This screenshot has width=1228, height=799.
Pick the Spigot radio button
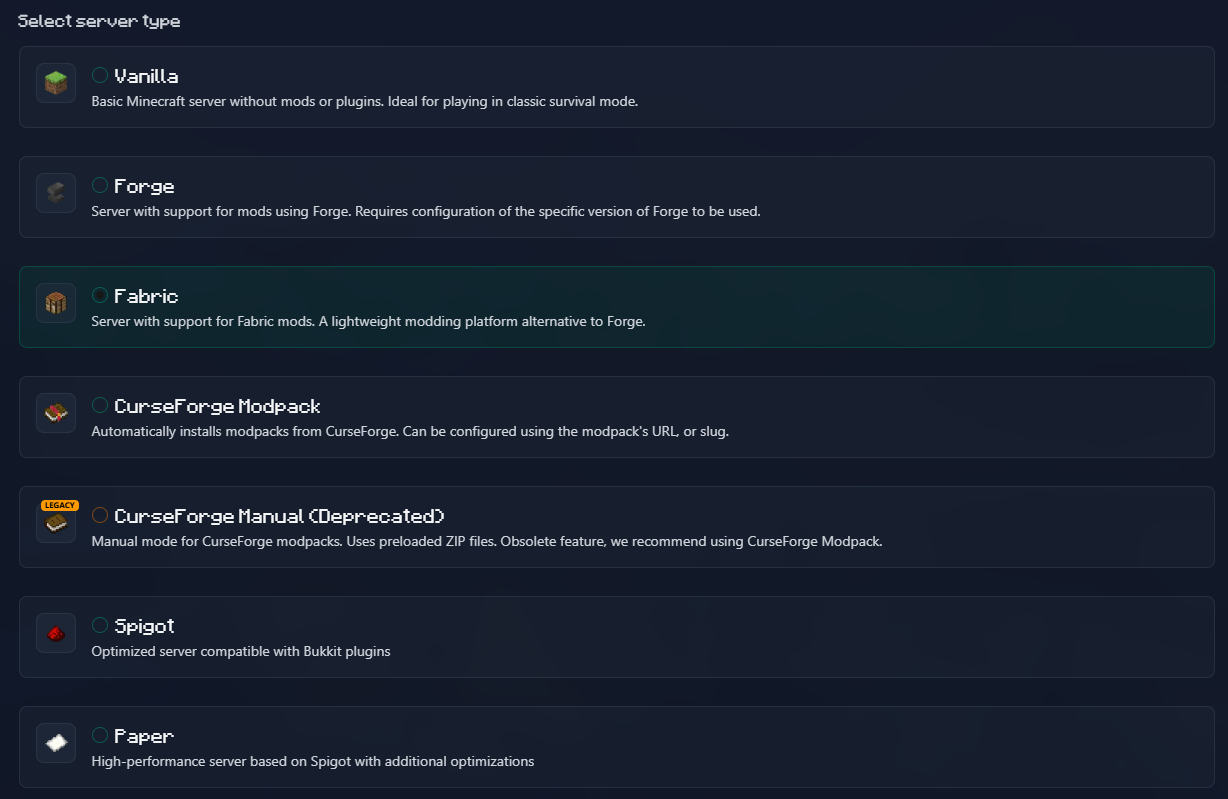pyautogui.click(x=100, y=625)
